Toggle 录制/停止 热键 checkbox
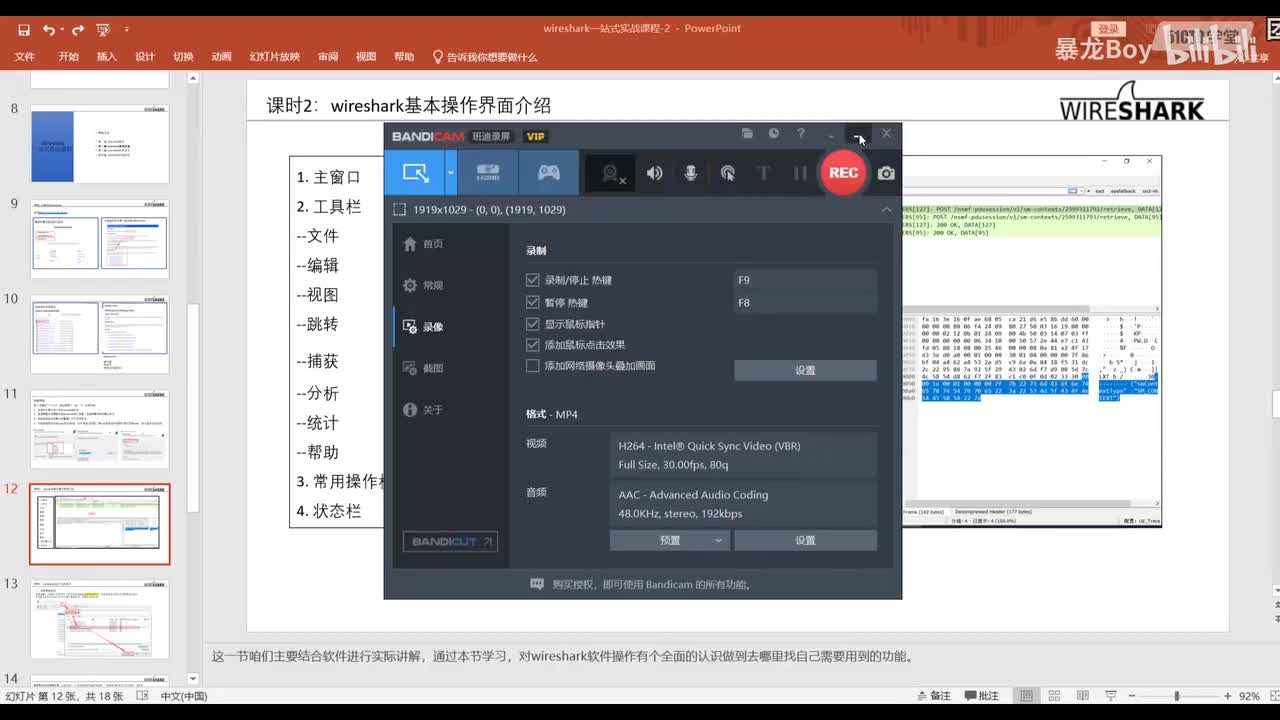This screenshot has height=720, width=1280. pyautogui.click(x=533, y=281)
